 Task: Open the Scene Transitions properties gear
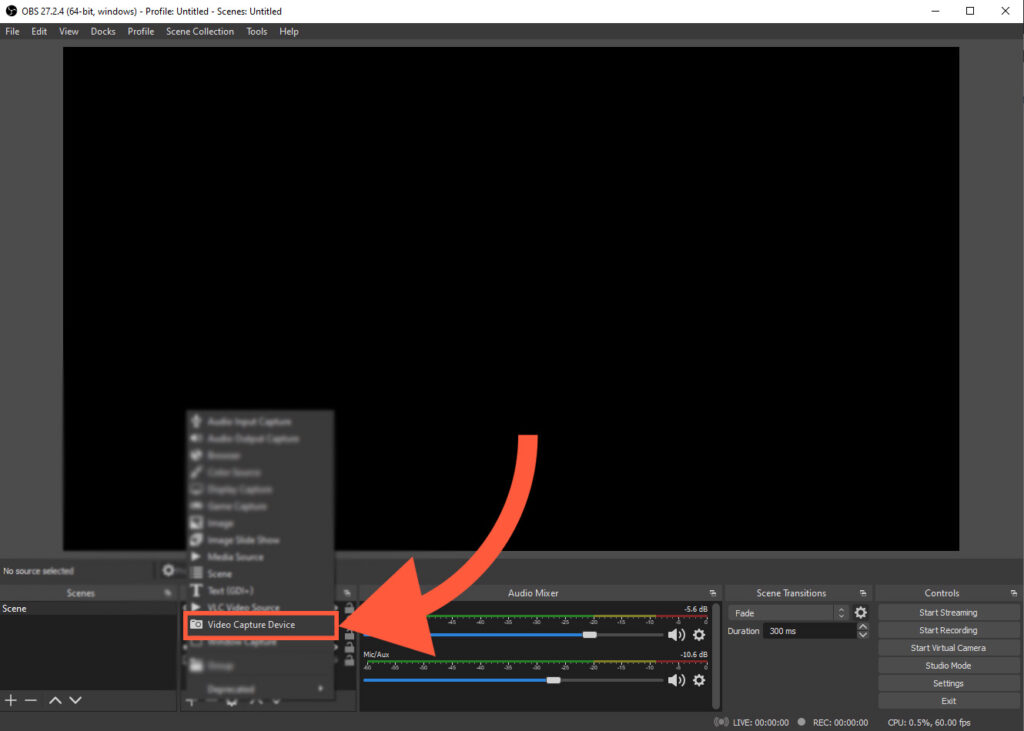[x=860, y=612]
